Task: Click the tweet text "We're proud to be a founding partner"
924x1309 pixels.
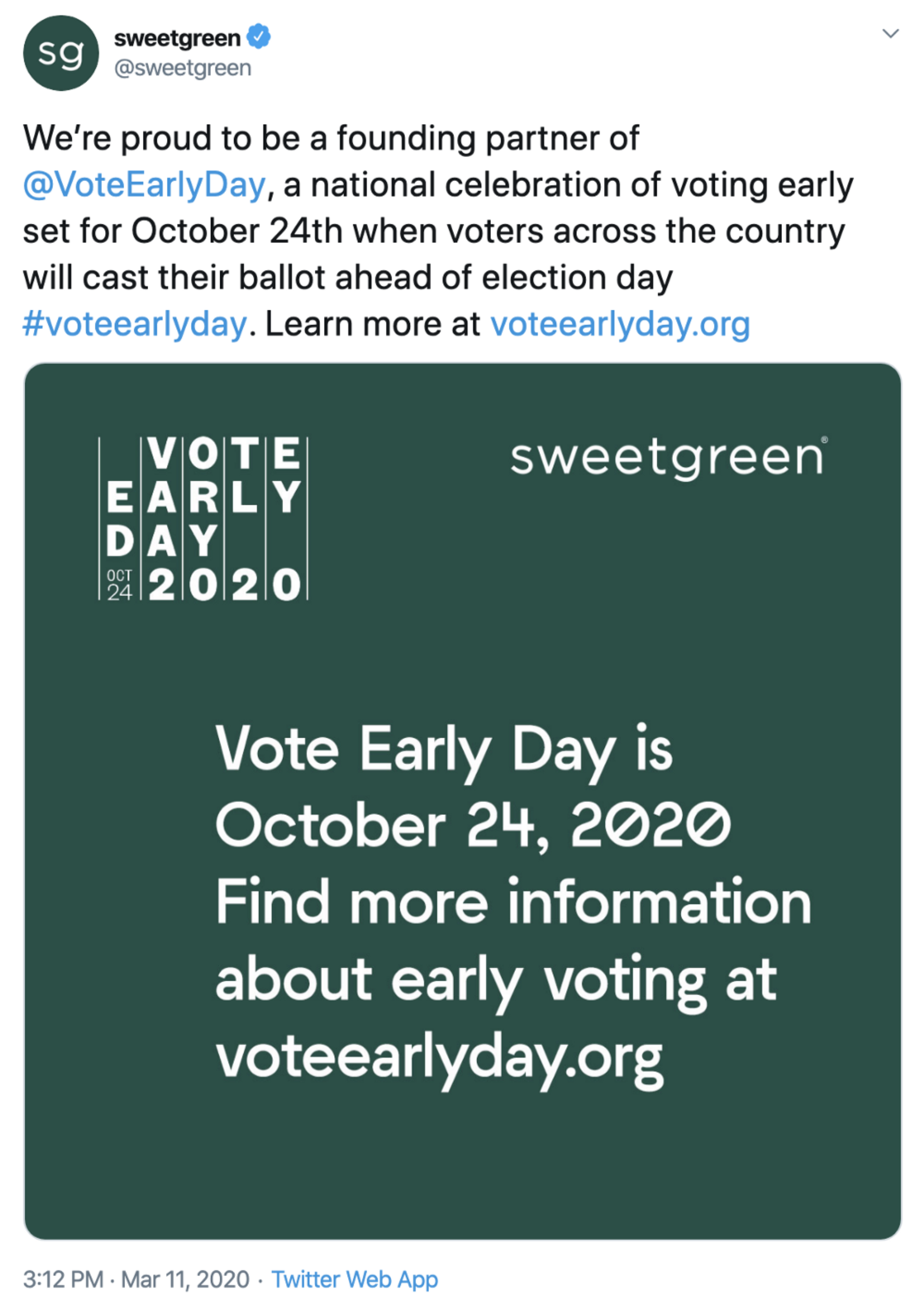Action: [x=331, y=139]
